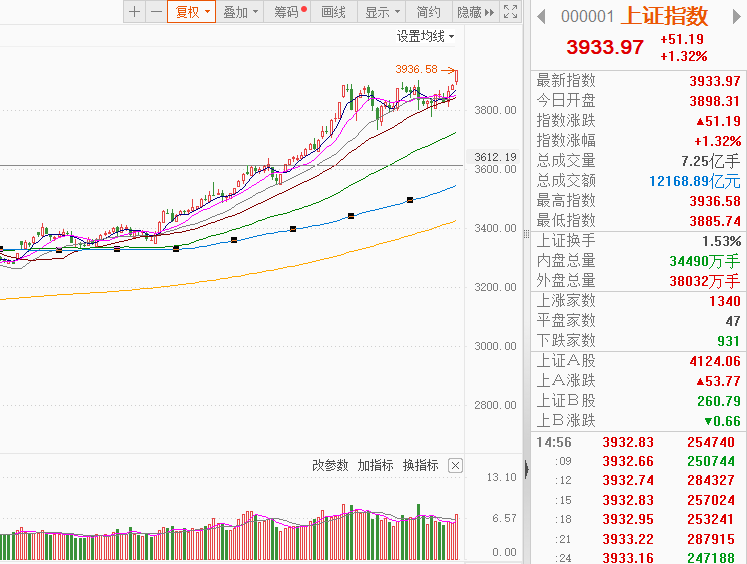The width and height of the screenshot is (747, 564).
Task: Open the 叠加 overlay dropdown
Action: tap(240, 12)
